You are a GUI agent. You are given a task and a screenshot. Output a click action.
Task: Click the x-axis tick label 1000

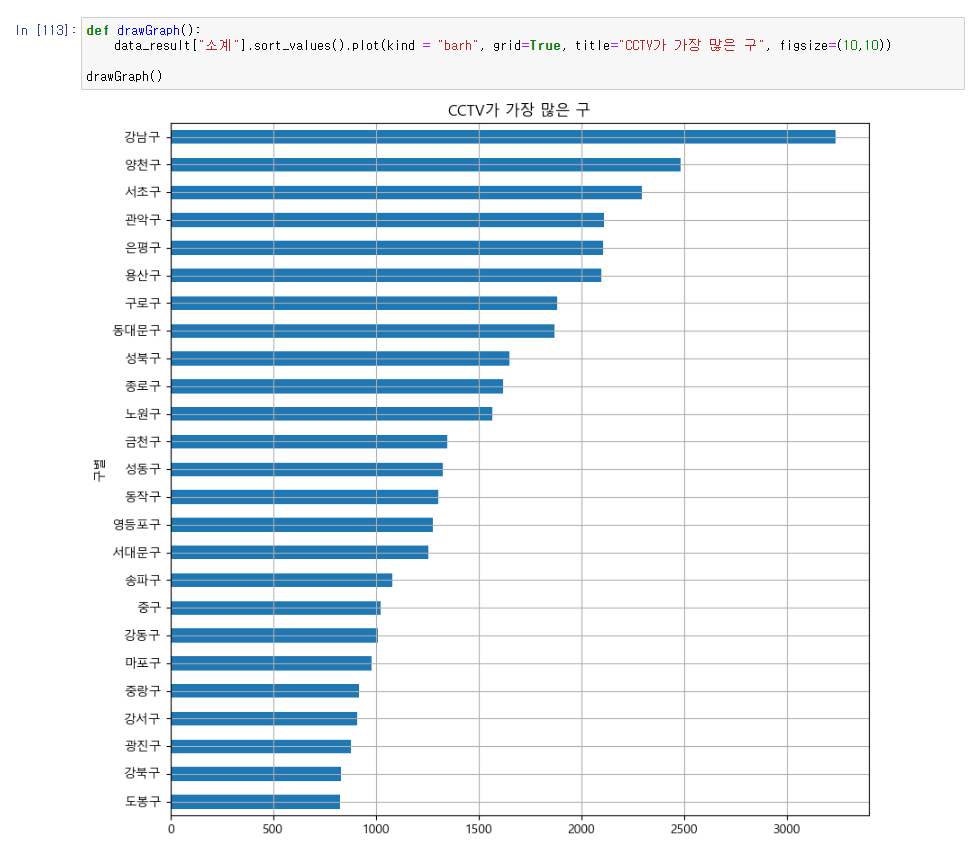coord(376,829)
